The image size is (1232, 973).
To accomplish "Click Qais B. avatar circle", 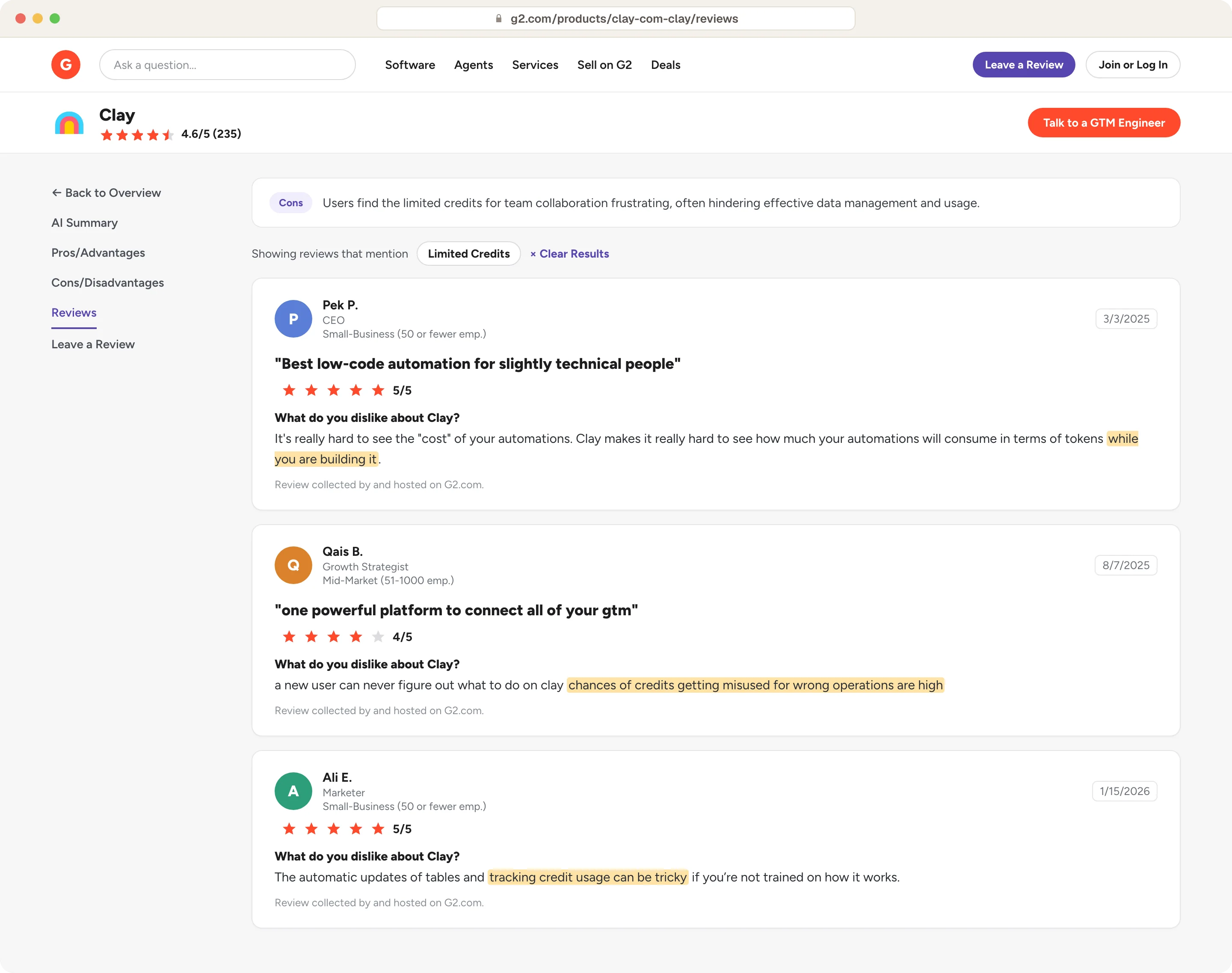I will tap(293, 565).
